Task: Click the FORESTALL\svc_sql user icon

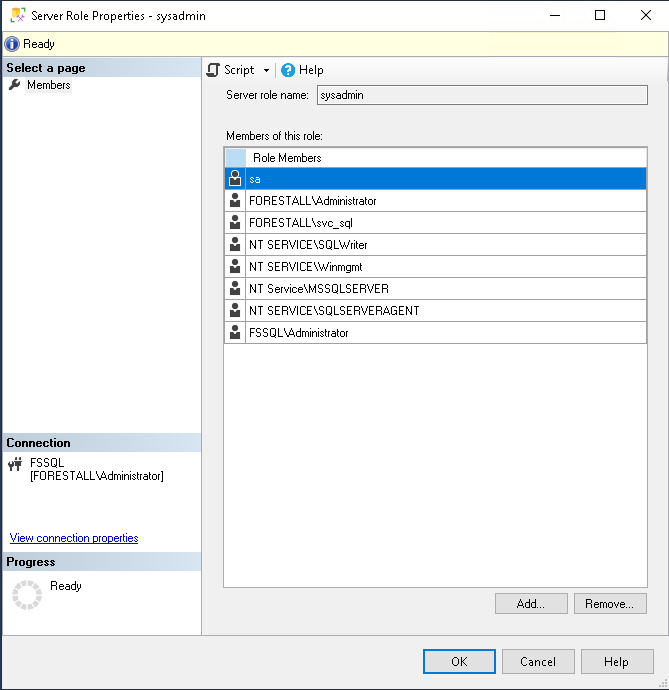Action: tap(235, 223)
